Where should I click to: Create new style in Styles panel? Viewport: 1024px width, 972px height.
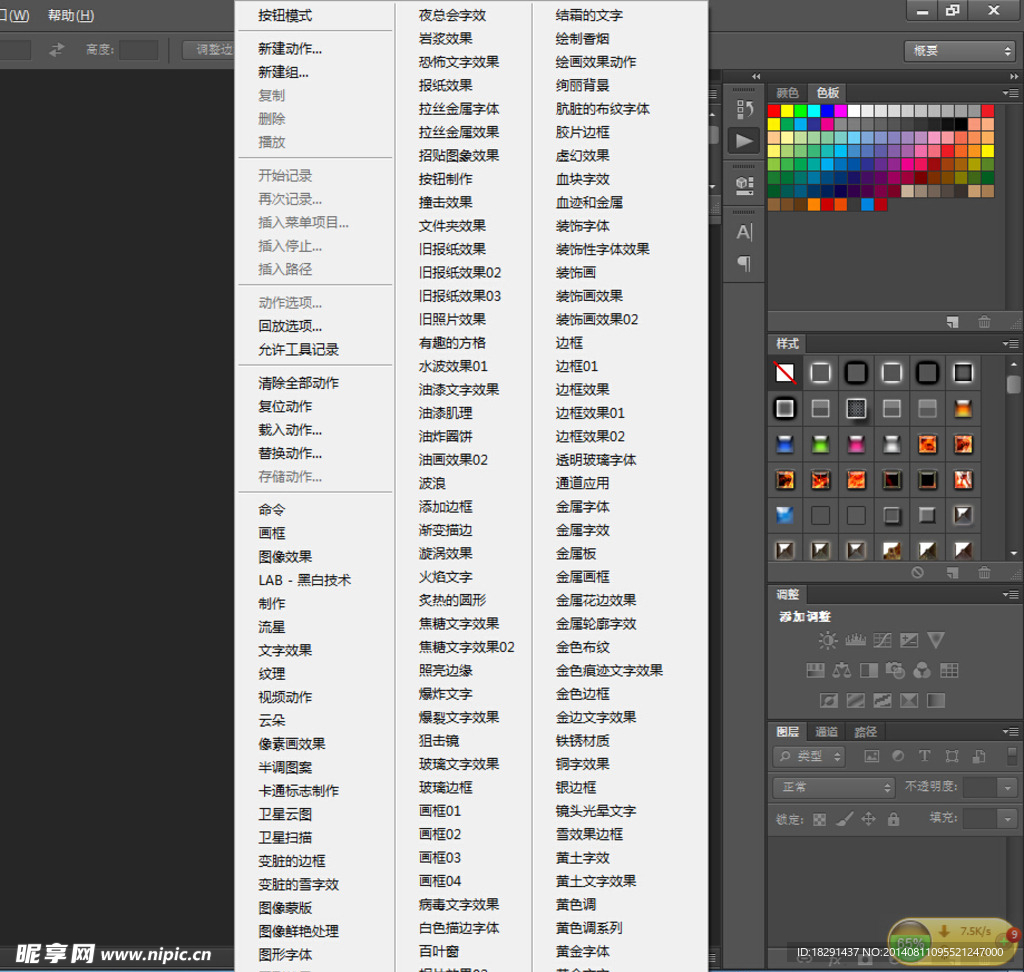click(952, 572)
